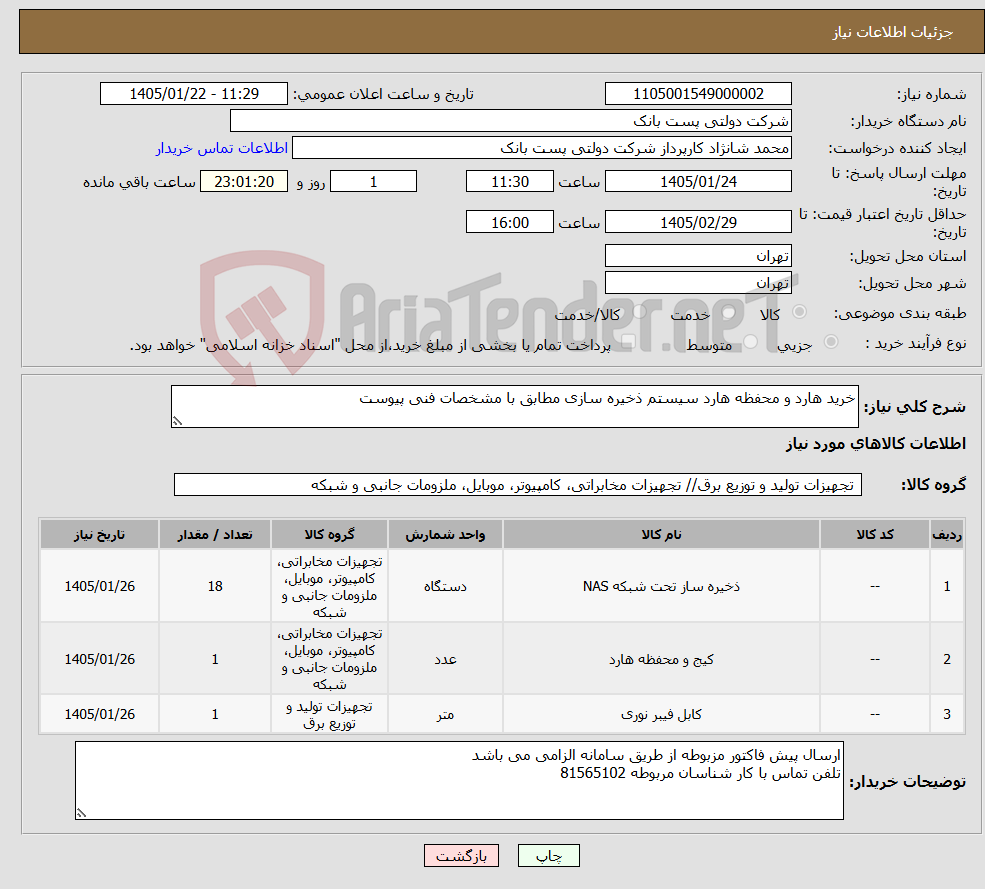Viewport: 985px width, 889px height.
Task: Click need date 1405/01/26 in NAS row
Action: click(x=99, y=586)
